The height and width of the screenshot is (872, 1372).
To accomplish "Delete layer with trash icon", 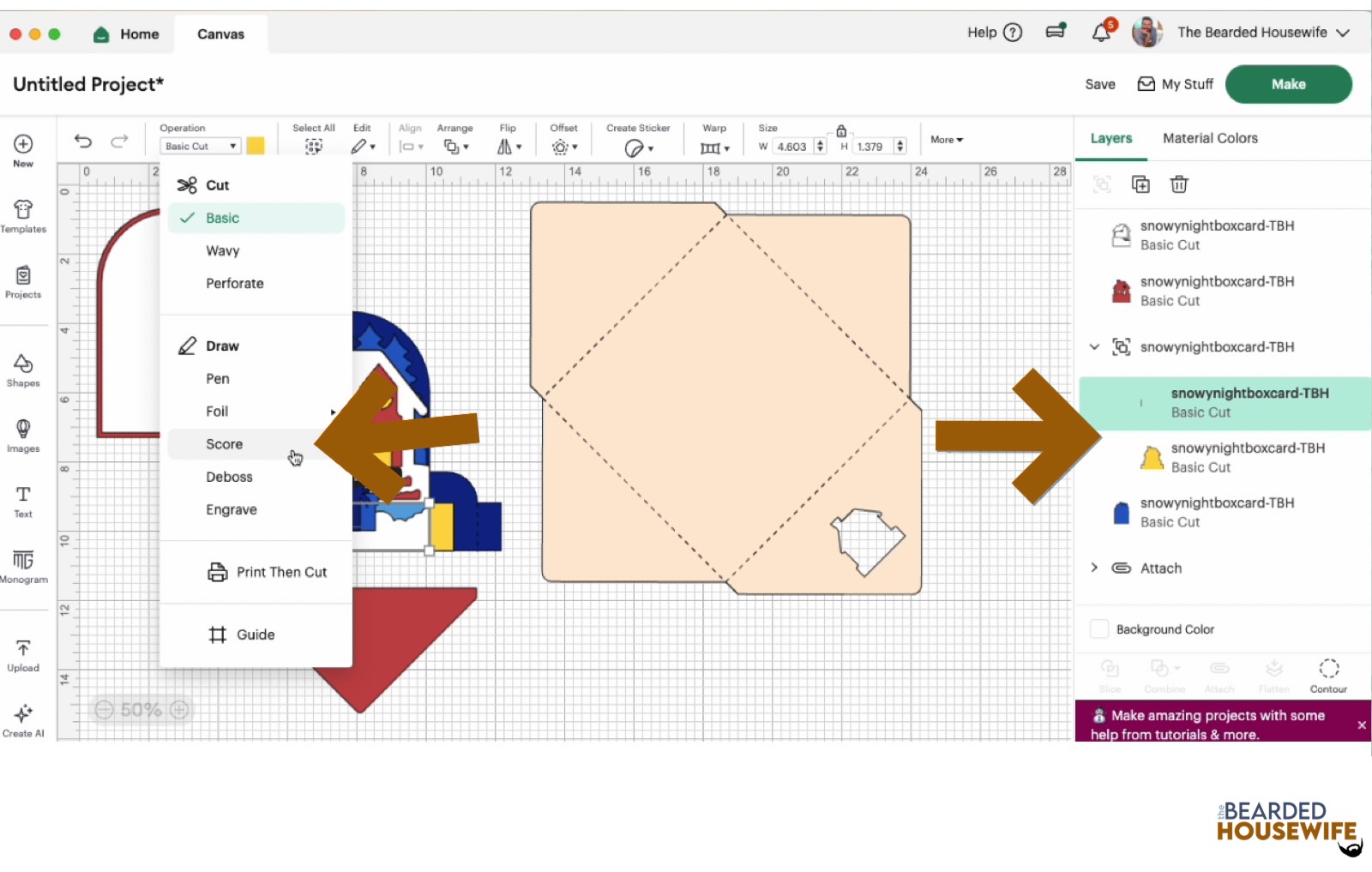I will 1179,184.
